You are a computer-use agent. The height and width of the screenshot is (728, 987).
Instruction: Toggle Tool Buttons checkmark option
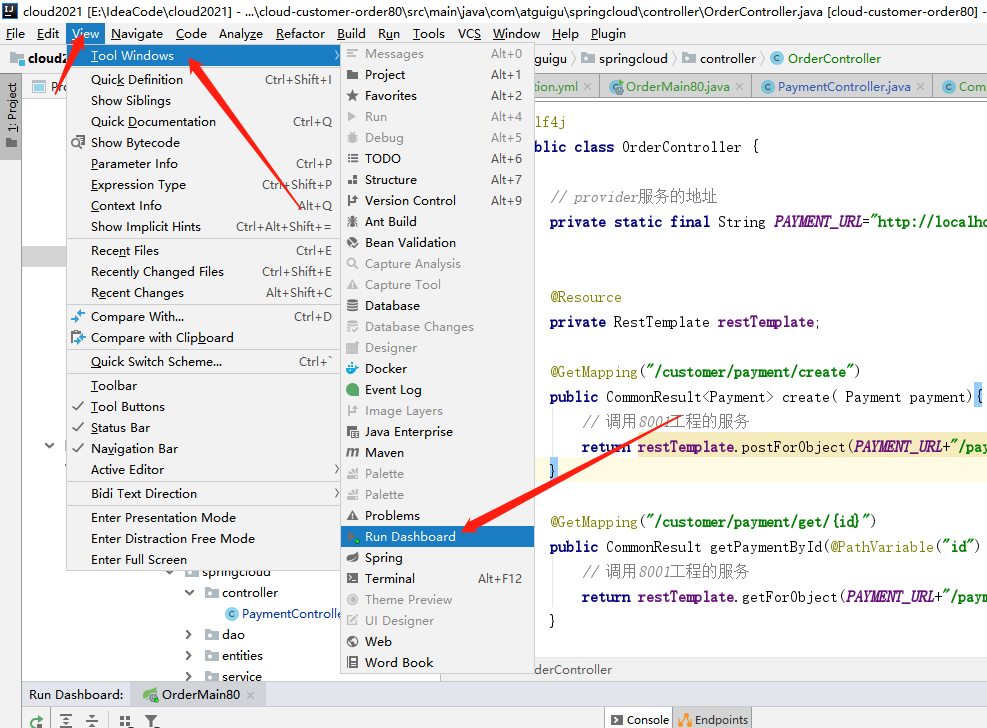pyautogui.click(x=203, y=406)
